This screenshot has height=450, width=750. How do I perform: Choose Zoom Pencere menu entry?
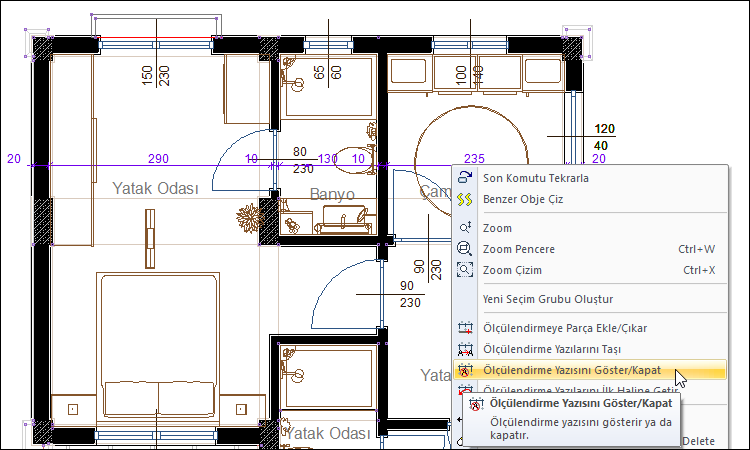(x=590, y=249)
